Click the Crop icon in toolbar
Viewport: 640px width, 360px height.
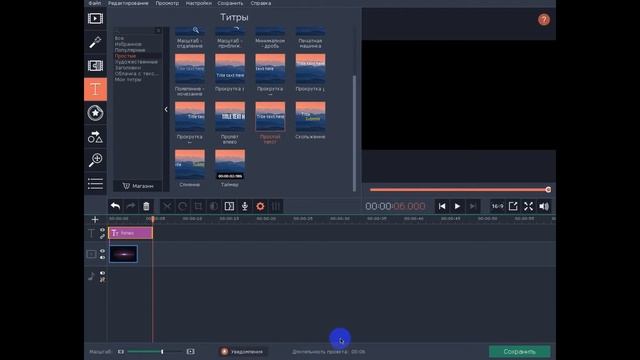(198, 206)
